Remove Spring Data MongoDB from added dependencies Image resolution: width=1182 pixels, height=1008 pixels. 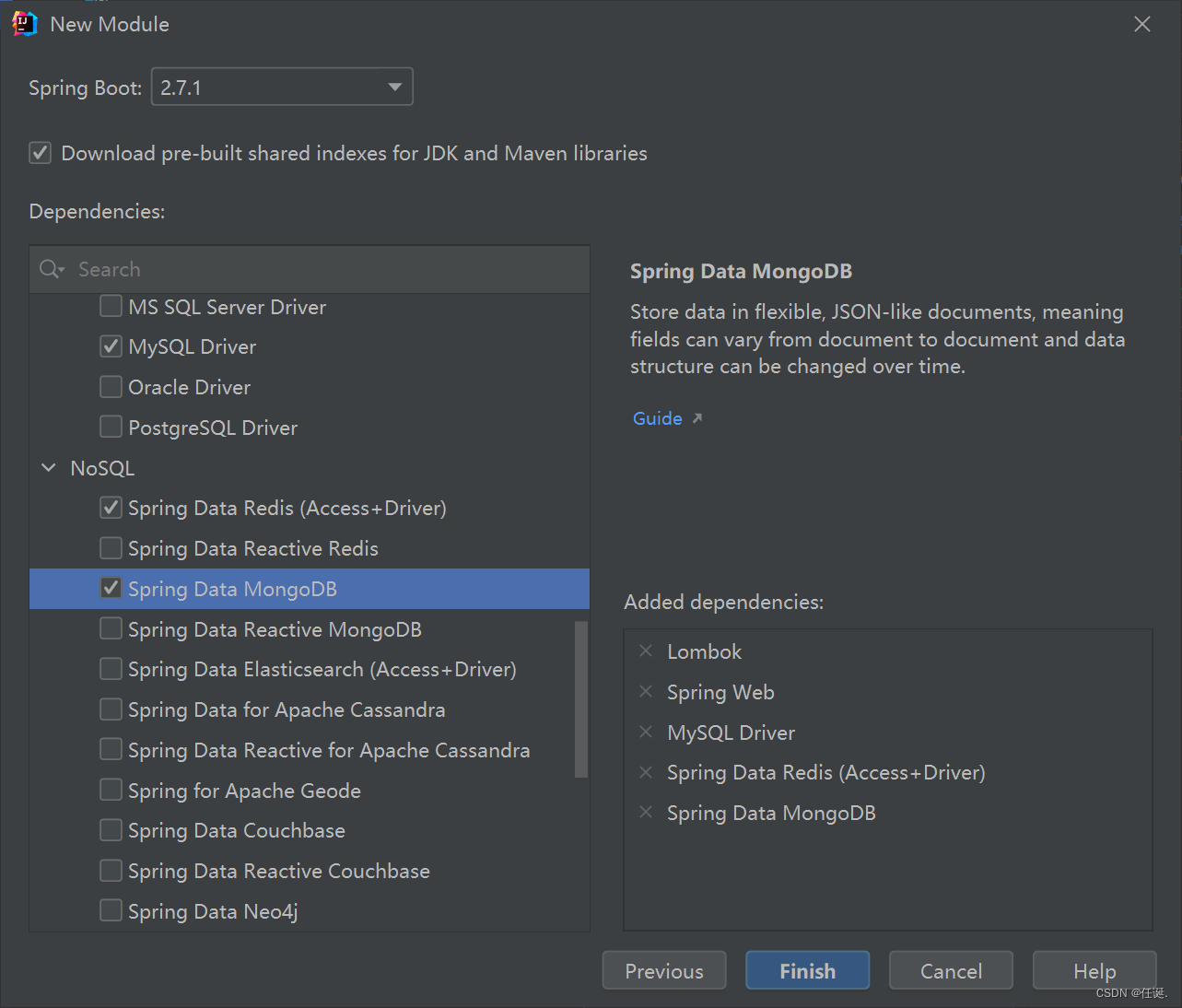point(646,813)
